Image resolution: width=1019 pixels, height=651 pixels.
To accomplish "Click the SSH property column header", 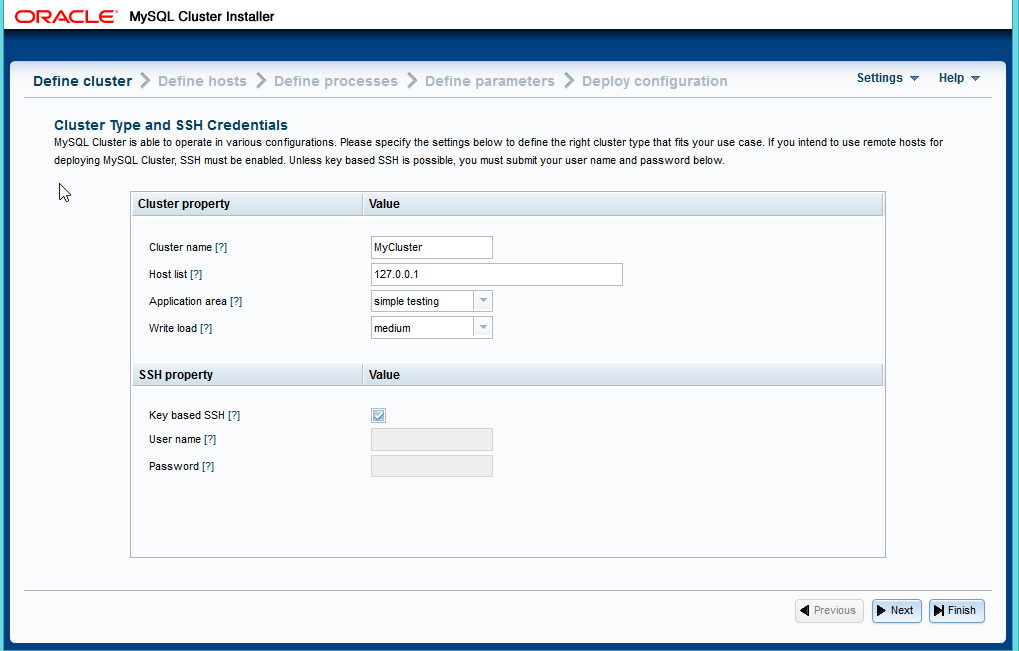I will pyautogui.click(x=247, y=375).
